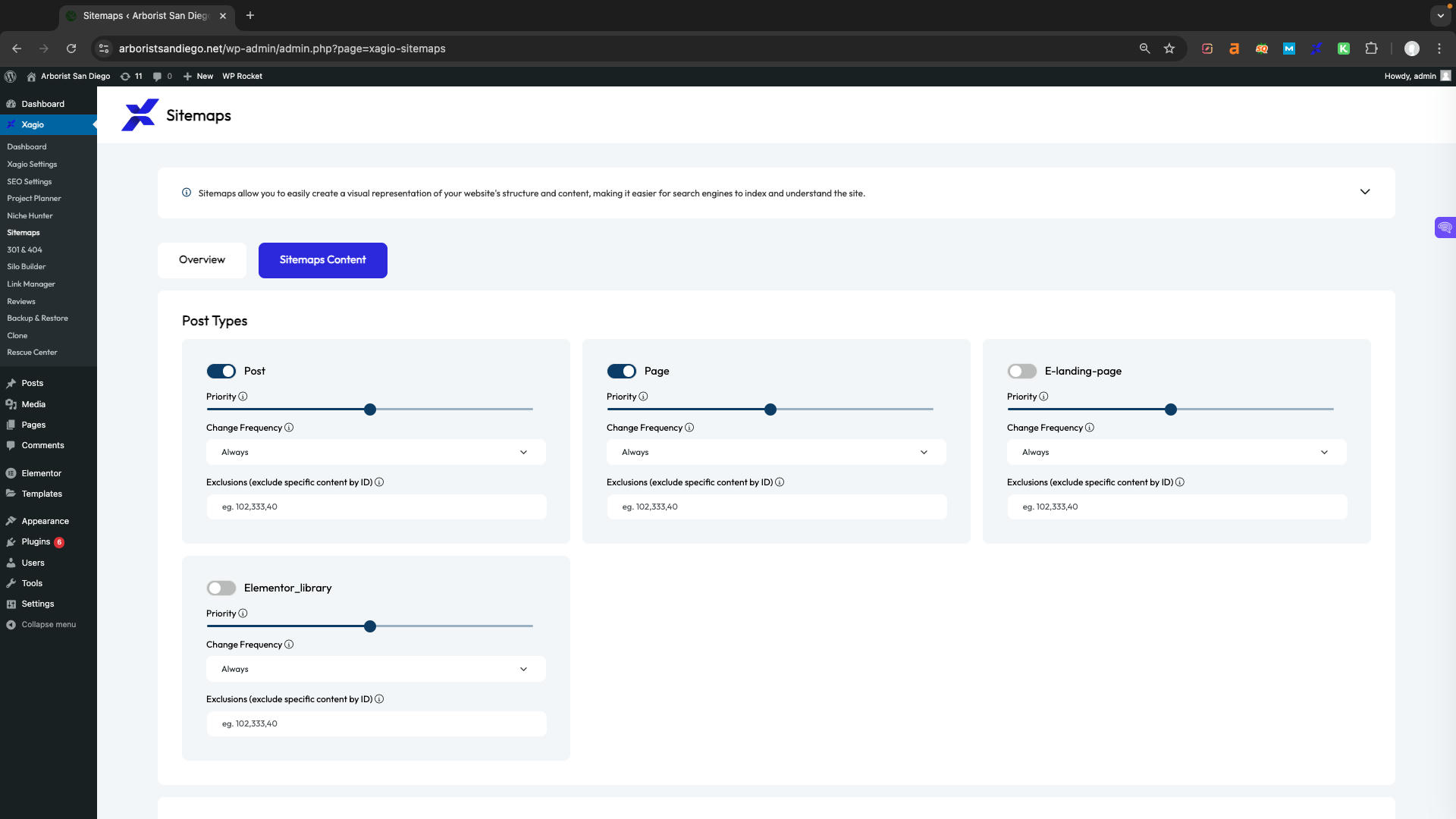Open 301 & 404 in Xagio menu
The height and width of the screenshot is (819, 1456).
pyautogui.click(x=25, y=249)
